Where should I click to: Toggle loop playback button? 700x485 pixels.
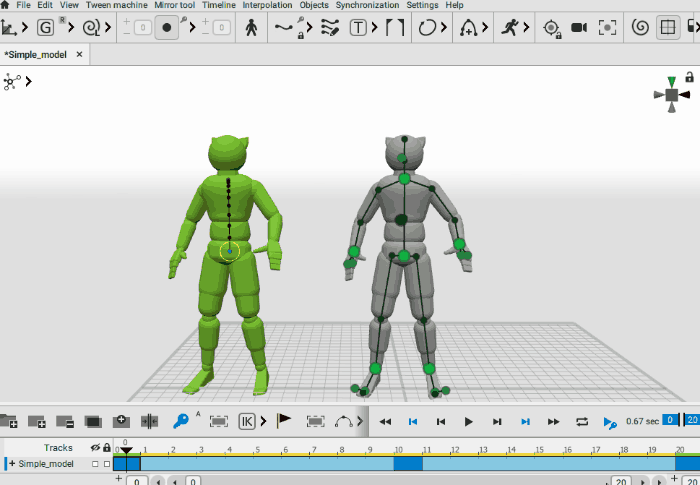point(582,422)
